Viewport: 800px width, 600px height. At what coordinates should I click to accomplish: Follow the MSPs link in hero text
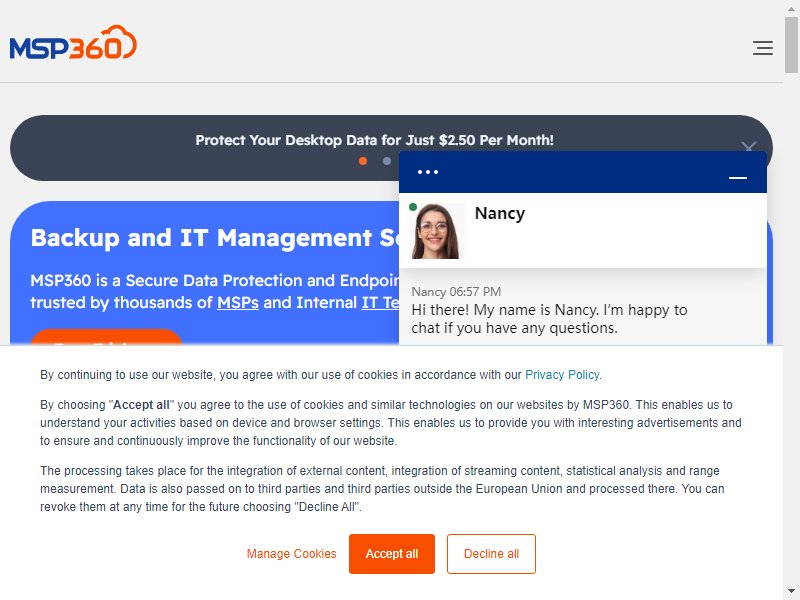coord(238,303)
